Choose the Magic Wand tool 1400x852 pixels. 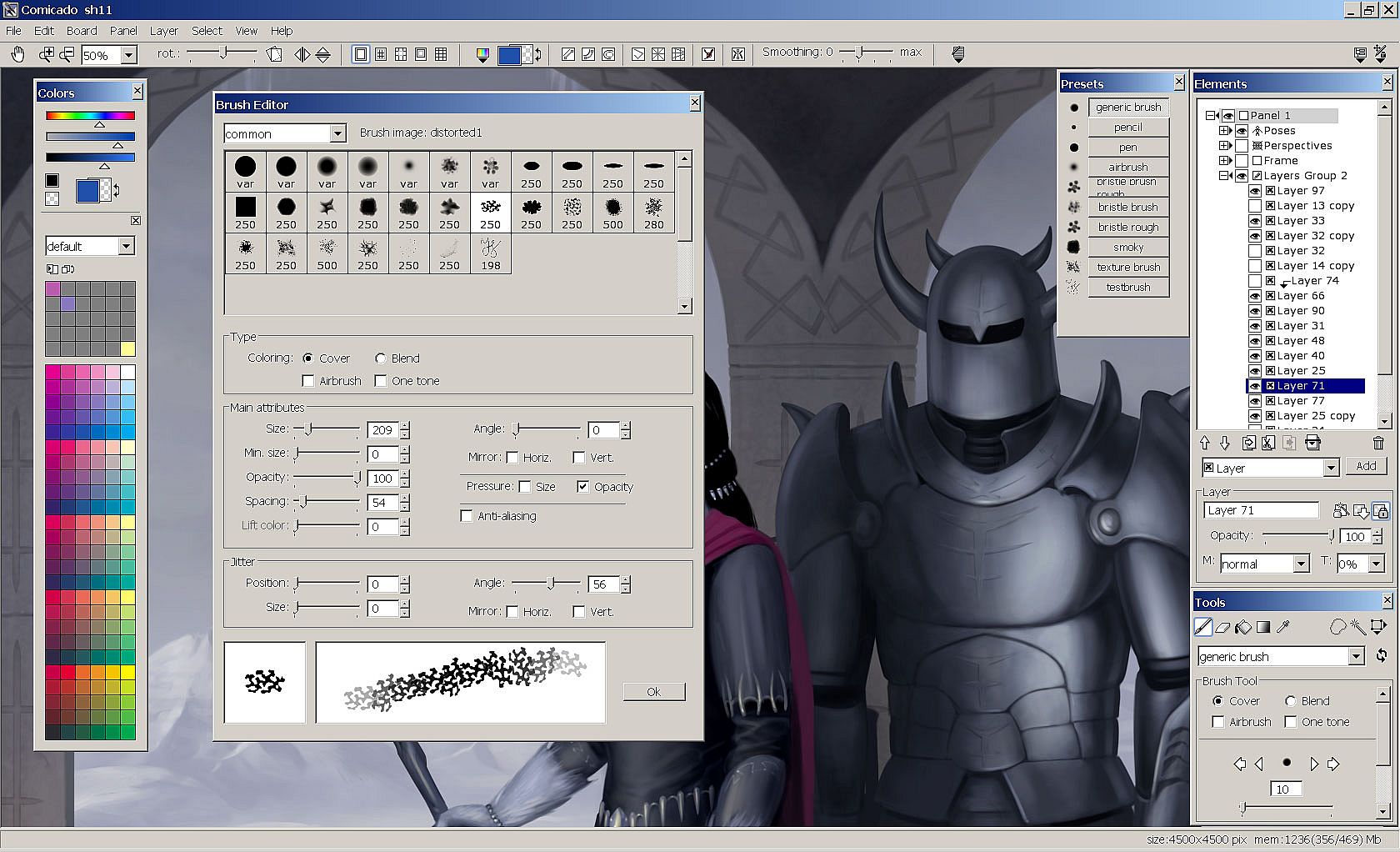[x=1357, y=627]
